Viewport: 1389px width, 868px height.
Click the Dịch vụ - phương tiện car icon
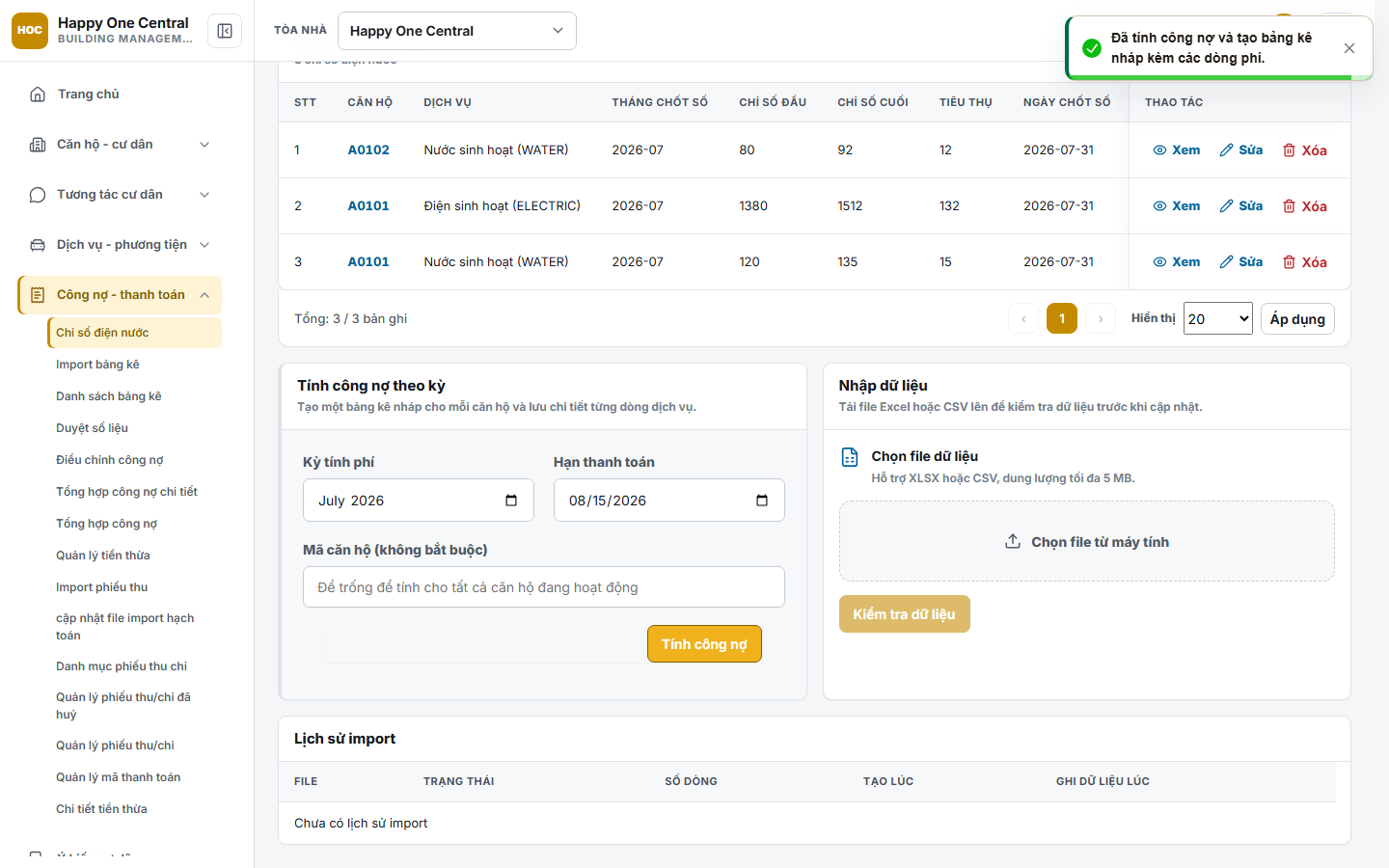(38, 245)
